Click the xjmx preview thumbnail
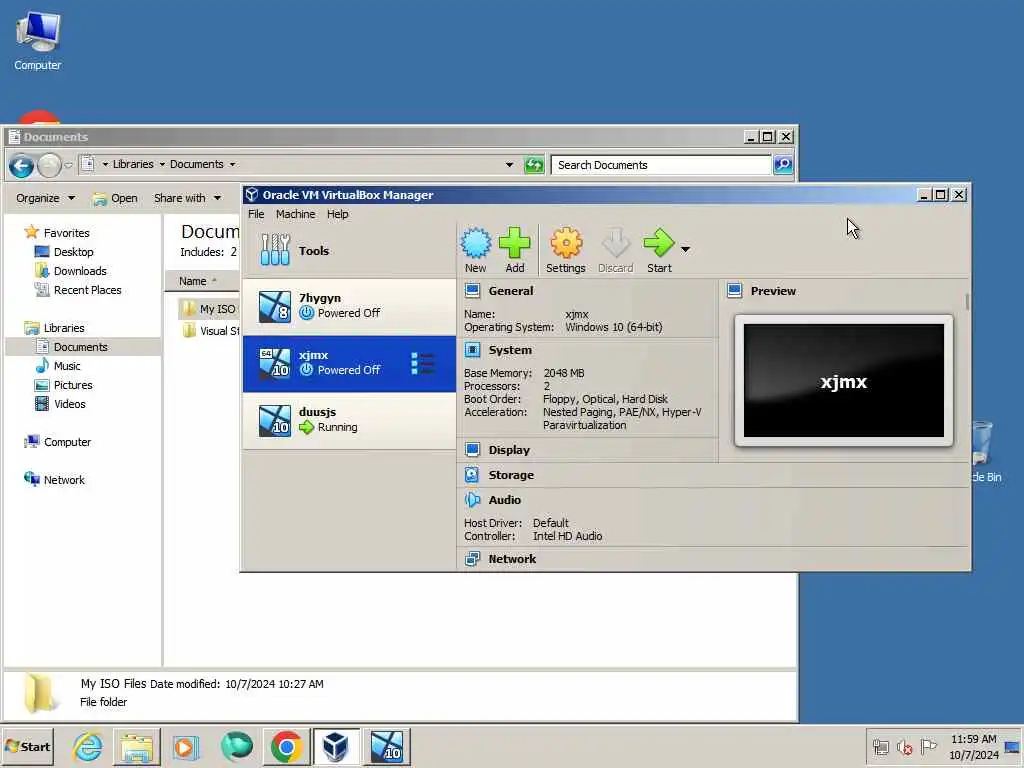1024x768 pixels. 844,381
